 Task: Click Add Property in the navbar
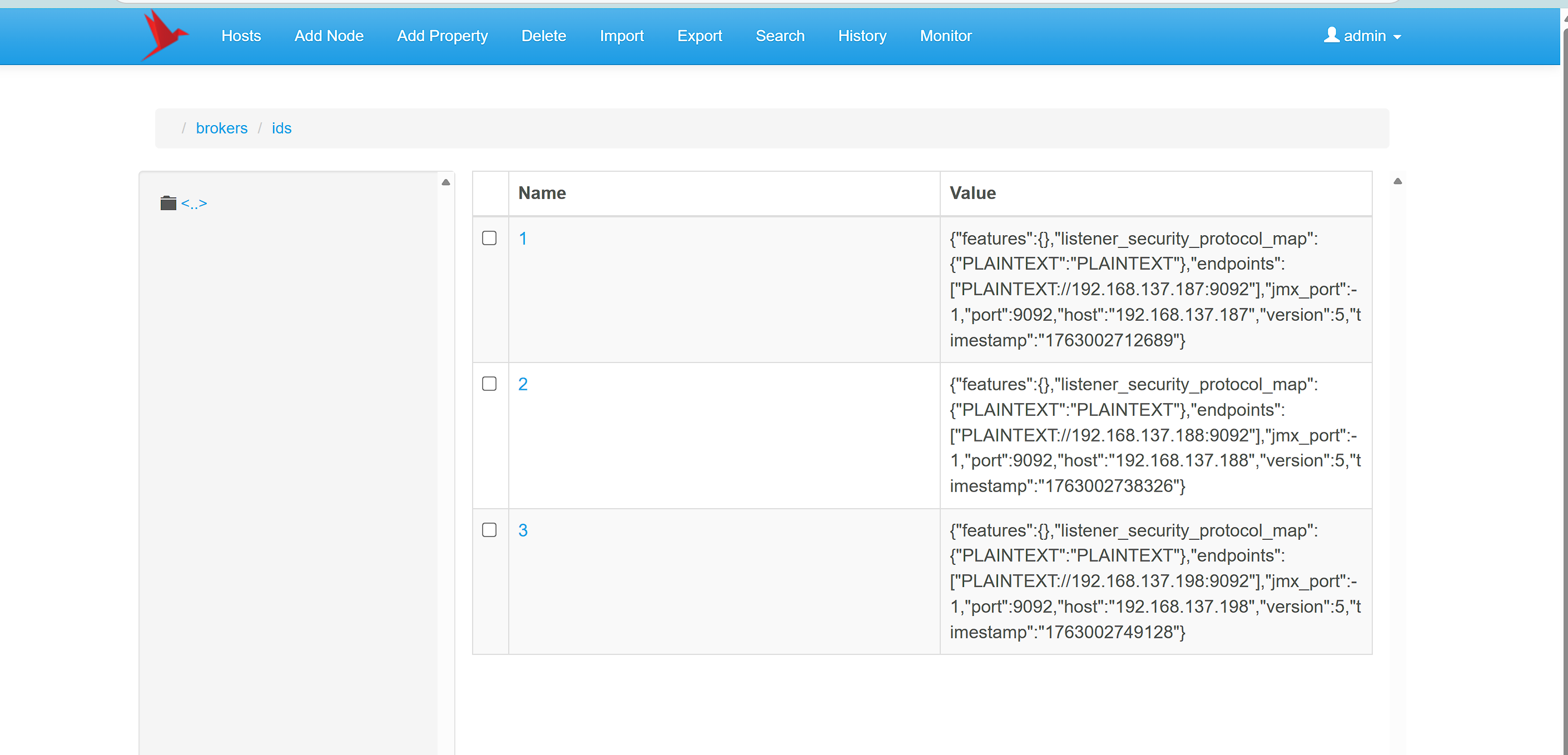(x=442, y=36)
